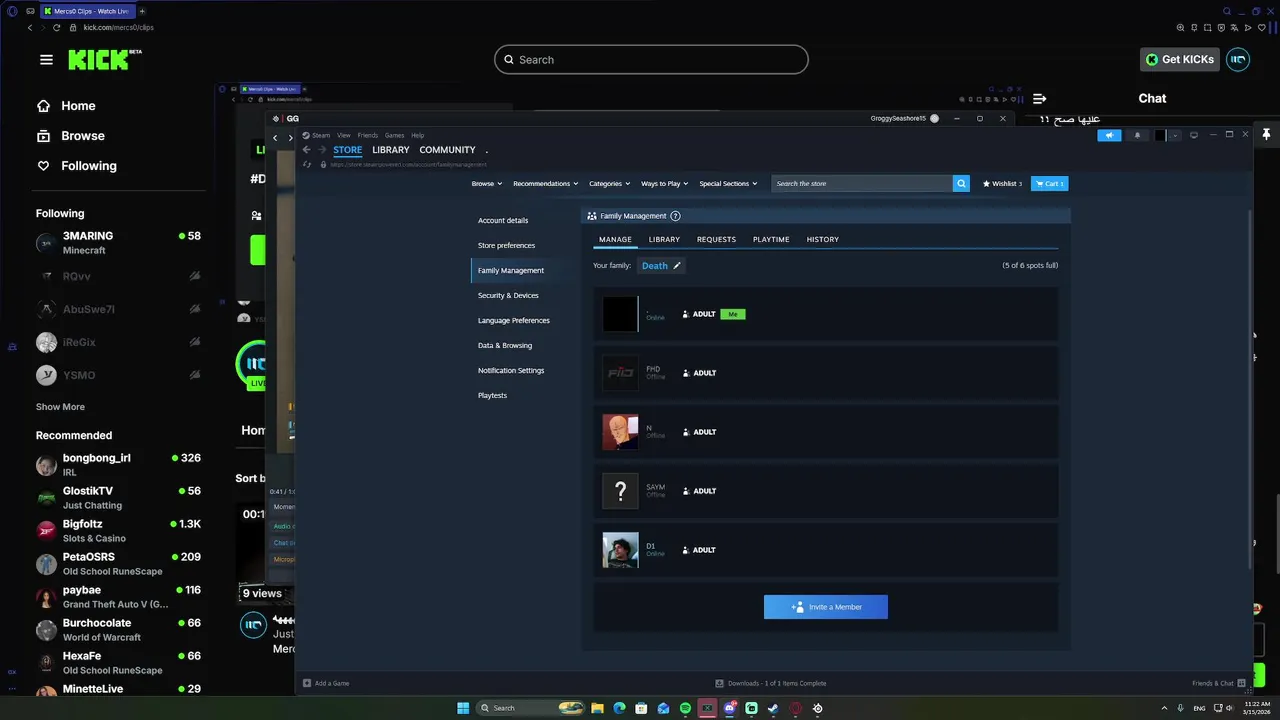Edit family name Death pencil icon
This screenshot has height=720, width=1280.
click(x=677, y=266)
